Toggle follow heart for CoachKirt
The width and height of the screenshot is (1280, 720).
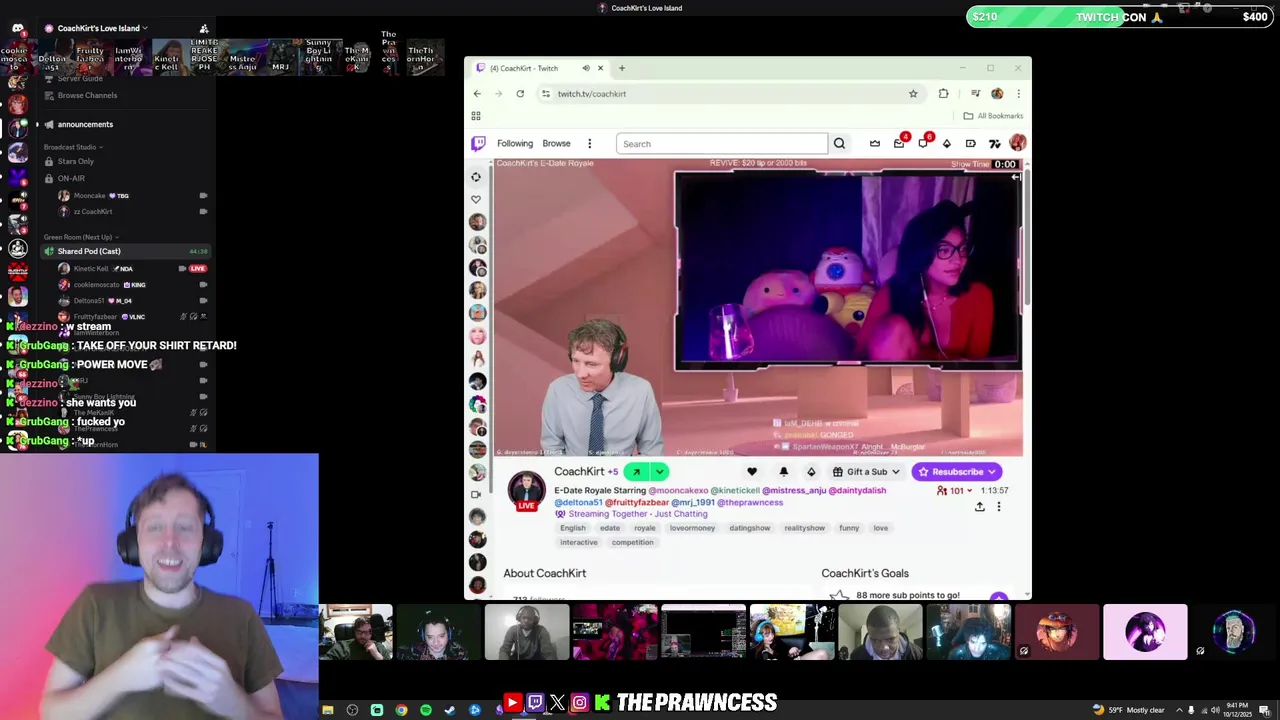click(x=752, y=472)
